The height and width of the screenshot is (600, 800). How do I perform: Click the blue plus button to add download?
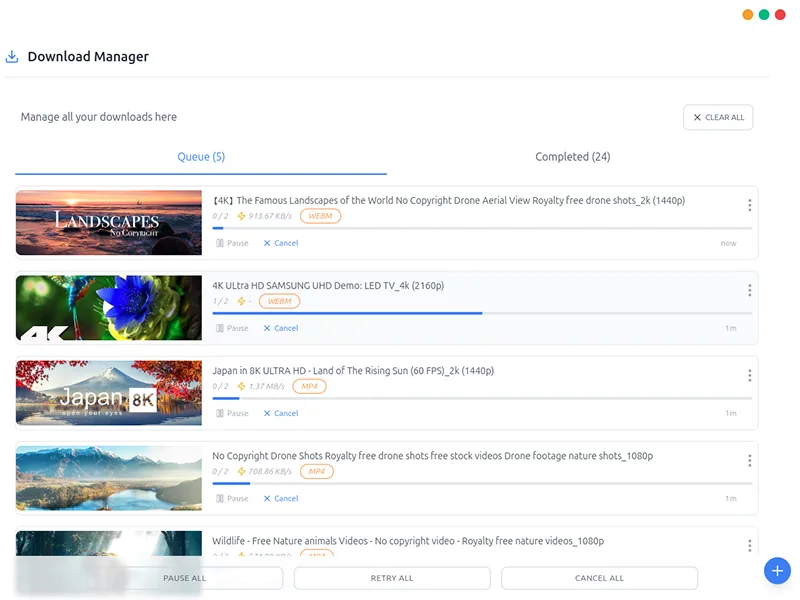[x=777, y=570]
